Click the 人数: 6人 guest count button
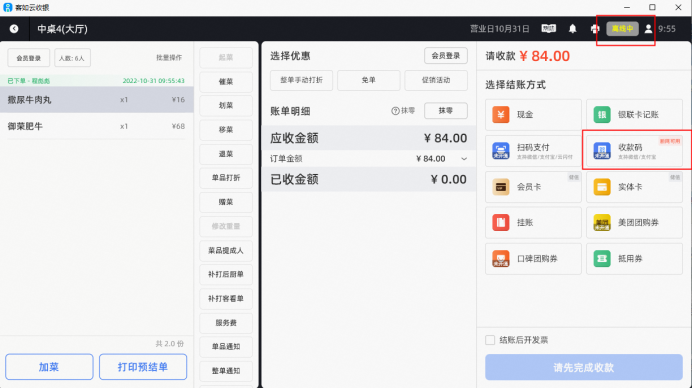 (72, 58)
